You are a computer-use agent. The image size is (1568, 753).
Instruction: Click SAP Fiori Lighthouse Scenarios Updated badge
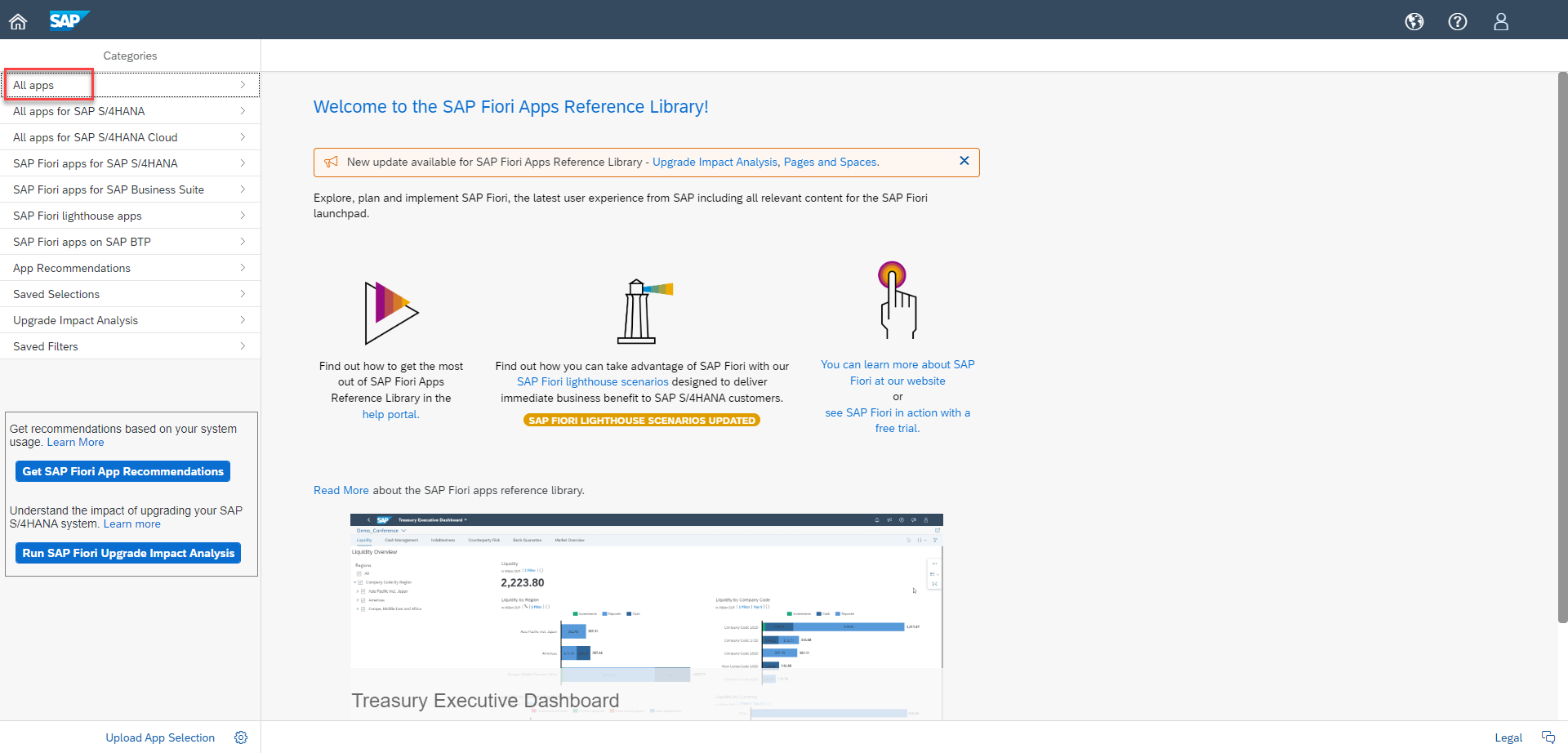pyautogui.click(x=642, y=420)
